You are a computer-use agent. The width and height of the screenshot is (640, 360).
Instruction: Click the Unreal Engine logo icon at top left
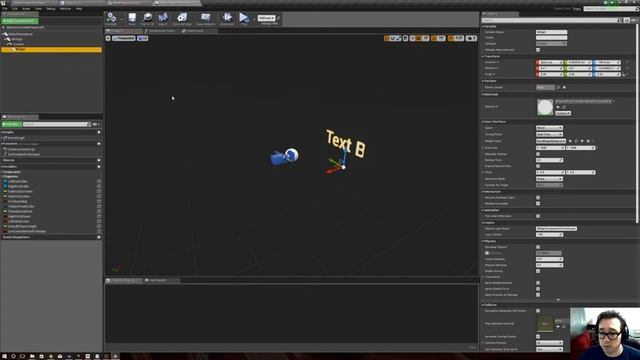pyautogui.click(x=3, y=3)
